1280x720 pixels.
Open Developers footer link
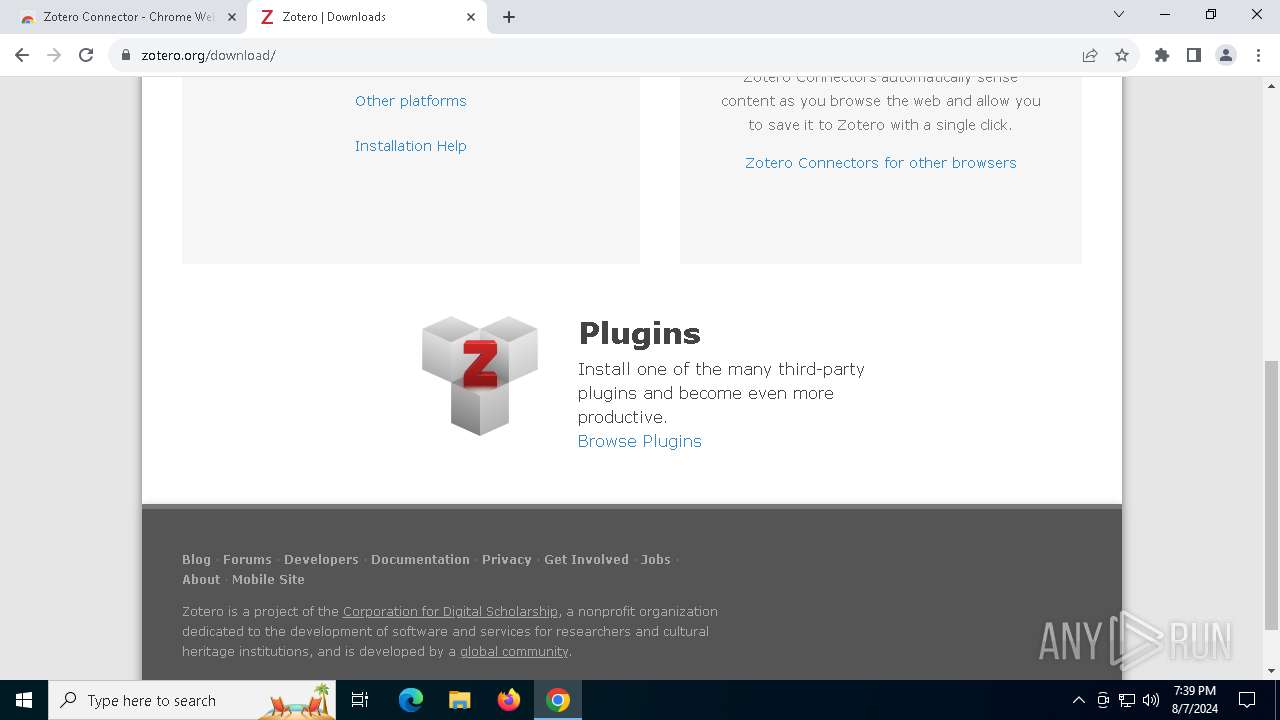click(321, 559)
